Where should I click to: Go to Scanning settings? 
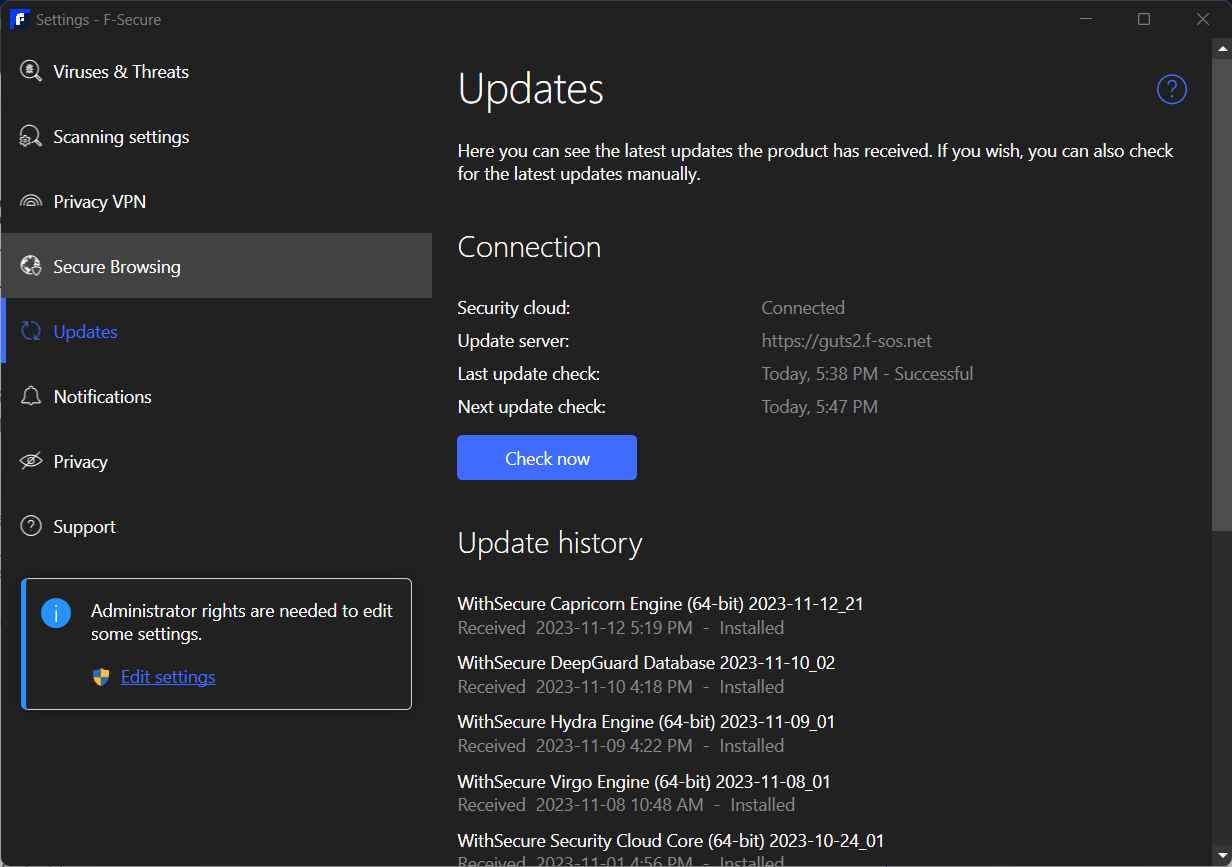(x=216, y=137)
